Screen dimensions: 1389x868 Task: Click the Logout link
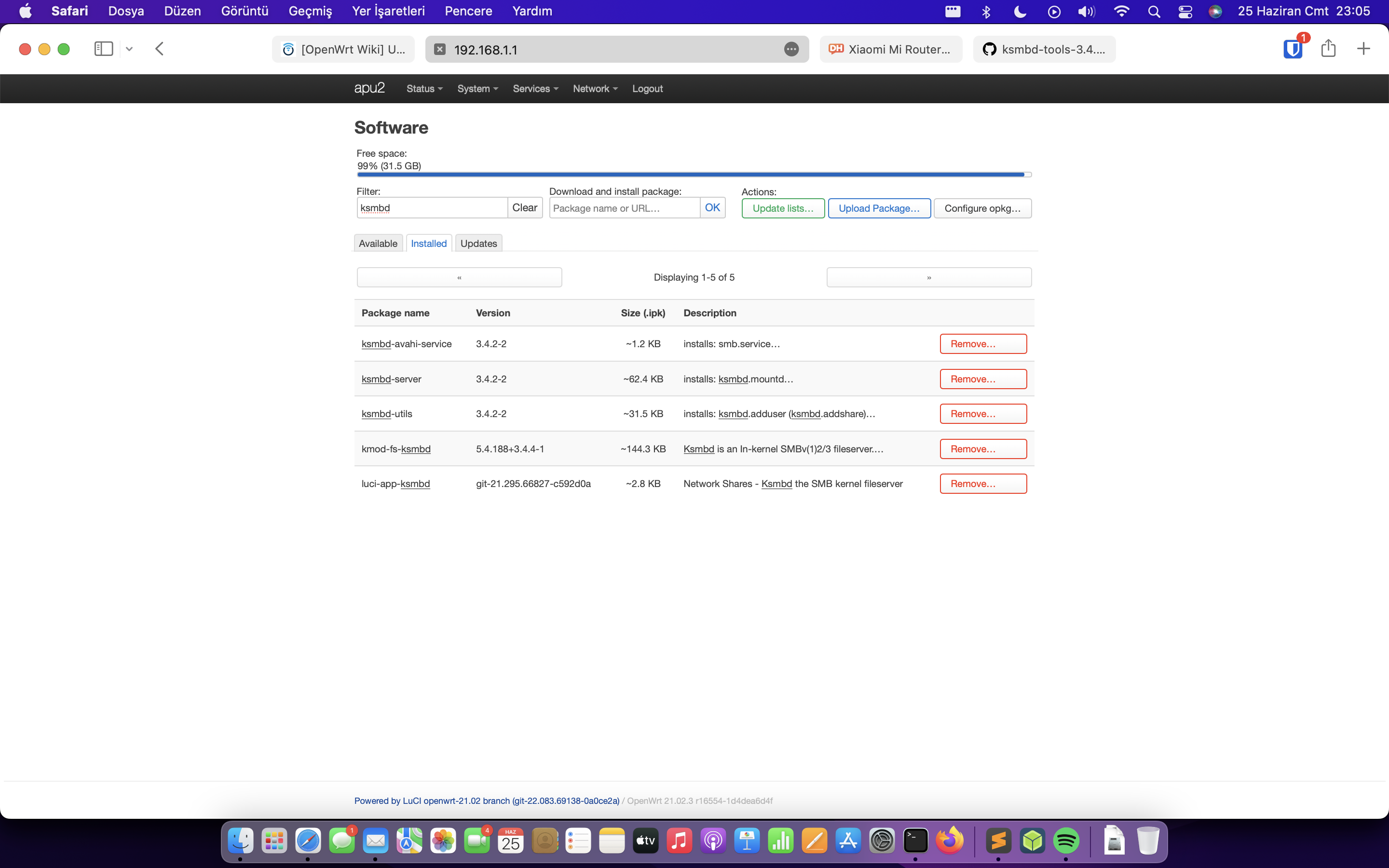click(647, 88)
